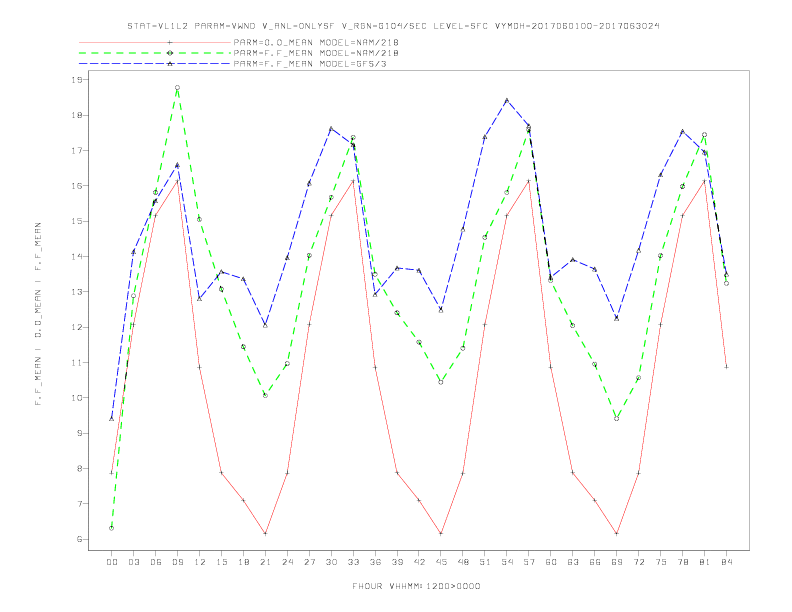Click x-axis tick label 30
Screen dimensions: 792x612
331,562
